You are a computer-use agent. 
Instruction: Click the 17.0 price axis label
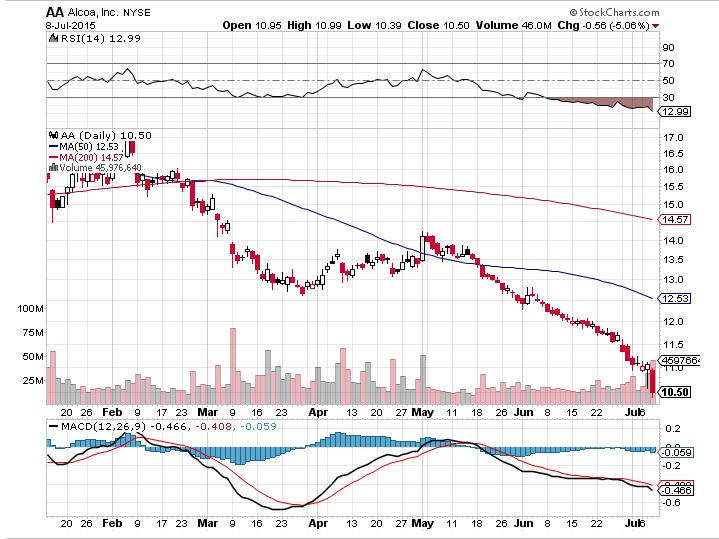pos(673,138)
